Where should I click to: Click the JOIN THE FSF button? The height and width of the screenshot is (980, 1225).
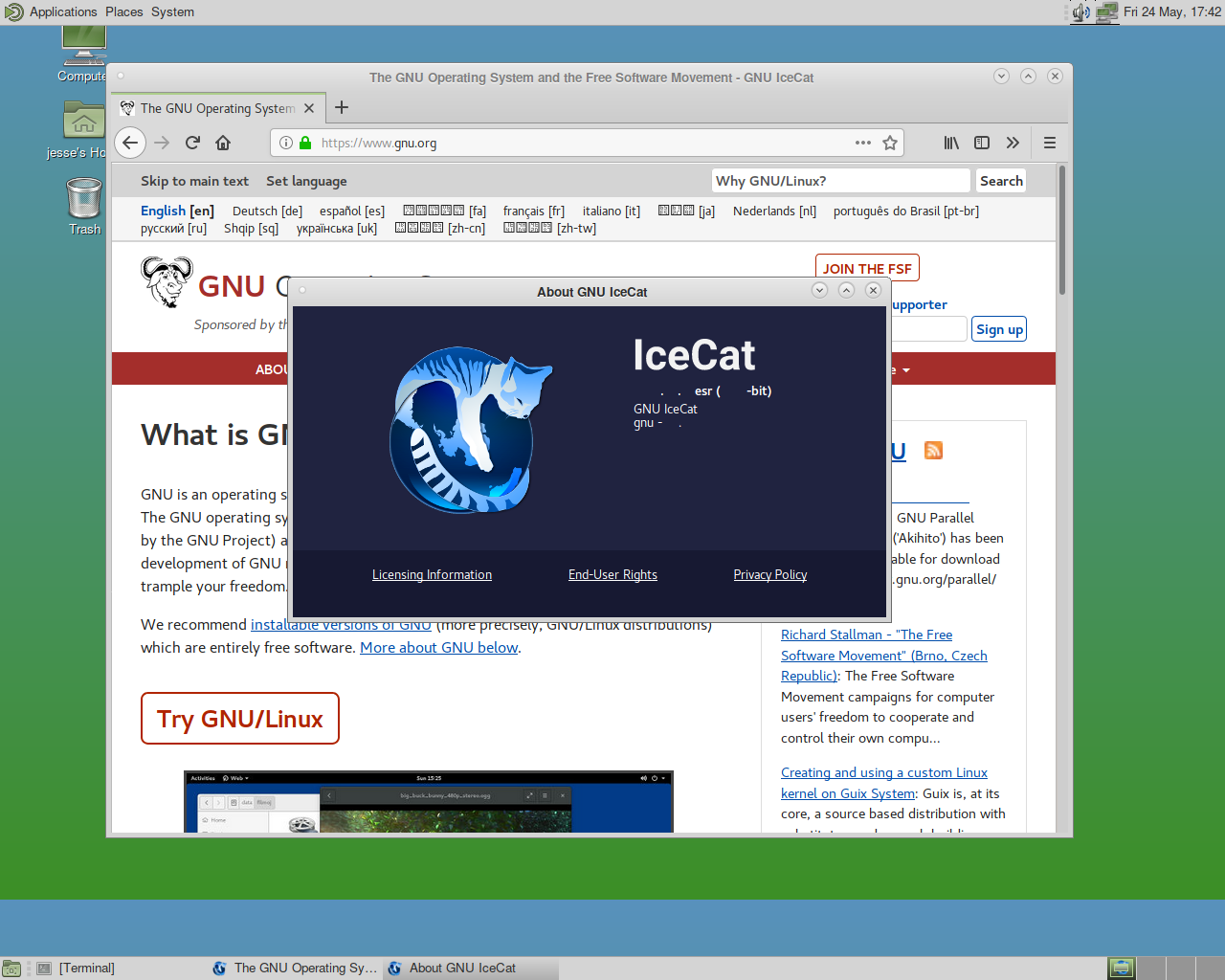pos(867,268)
